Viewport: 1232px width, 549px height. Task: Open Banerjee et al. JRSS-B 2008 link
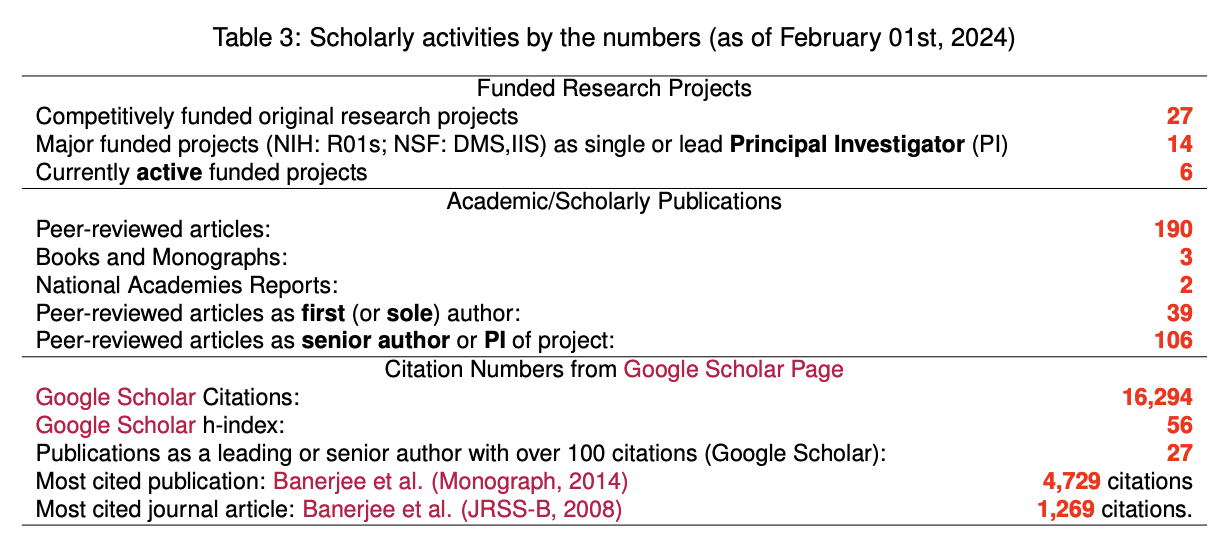tap(461, 510)
